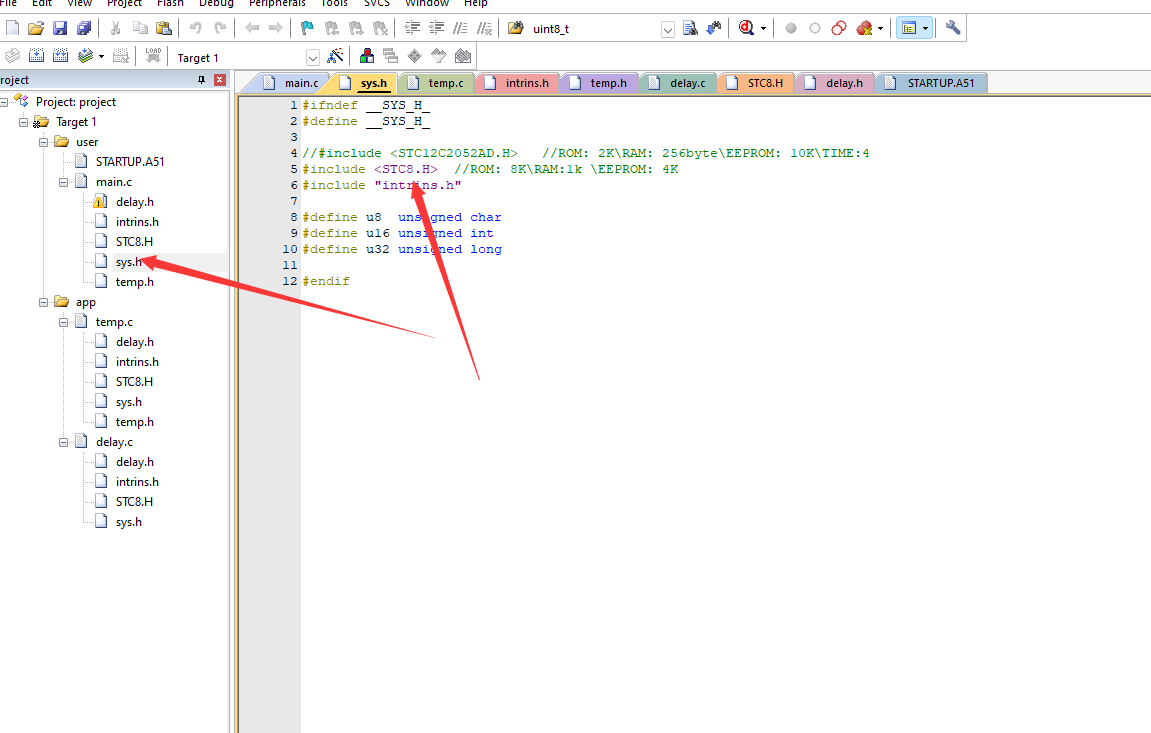Kill all breakpoints

[864, 28]
